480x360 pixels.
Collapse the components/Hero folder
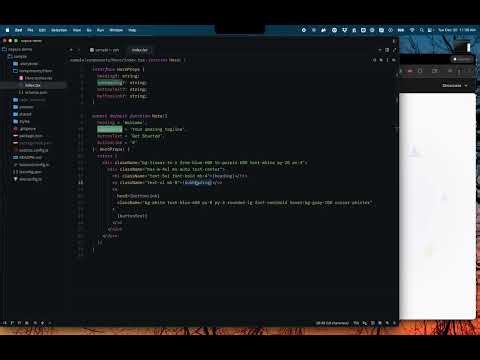point(33,71)
